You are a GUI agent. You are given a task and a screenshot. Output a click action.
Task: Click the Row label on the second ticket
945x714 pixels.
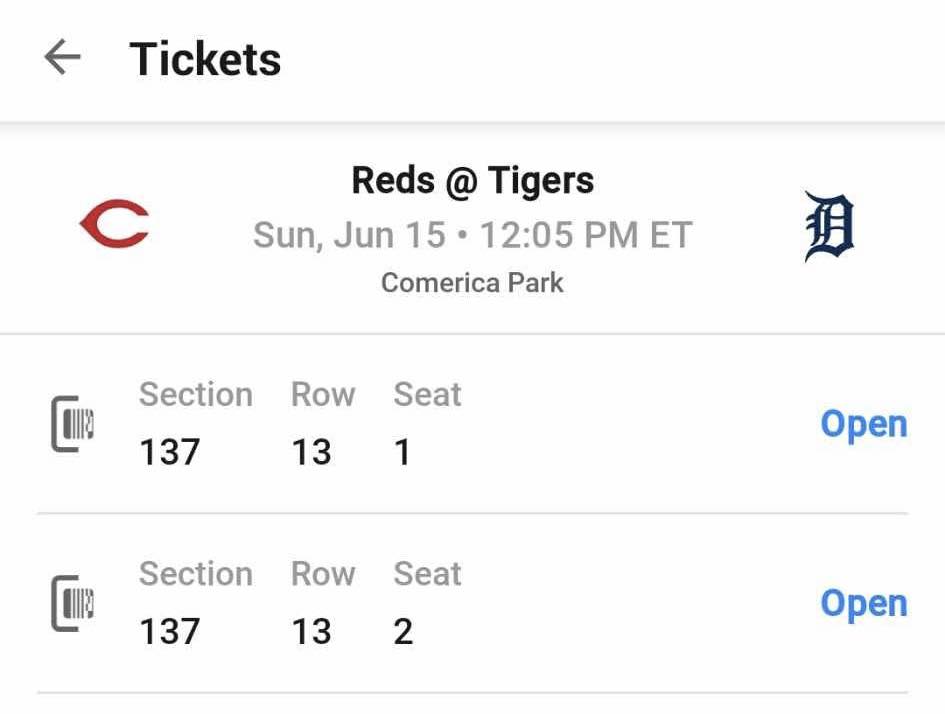[322, 574]
